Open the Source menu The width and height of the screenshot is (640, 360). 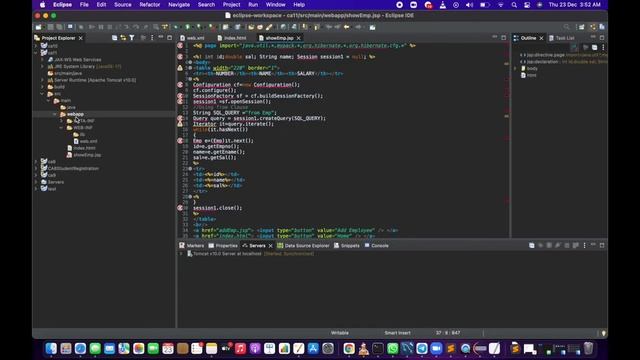point(122,4)
